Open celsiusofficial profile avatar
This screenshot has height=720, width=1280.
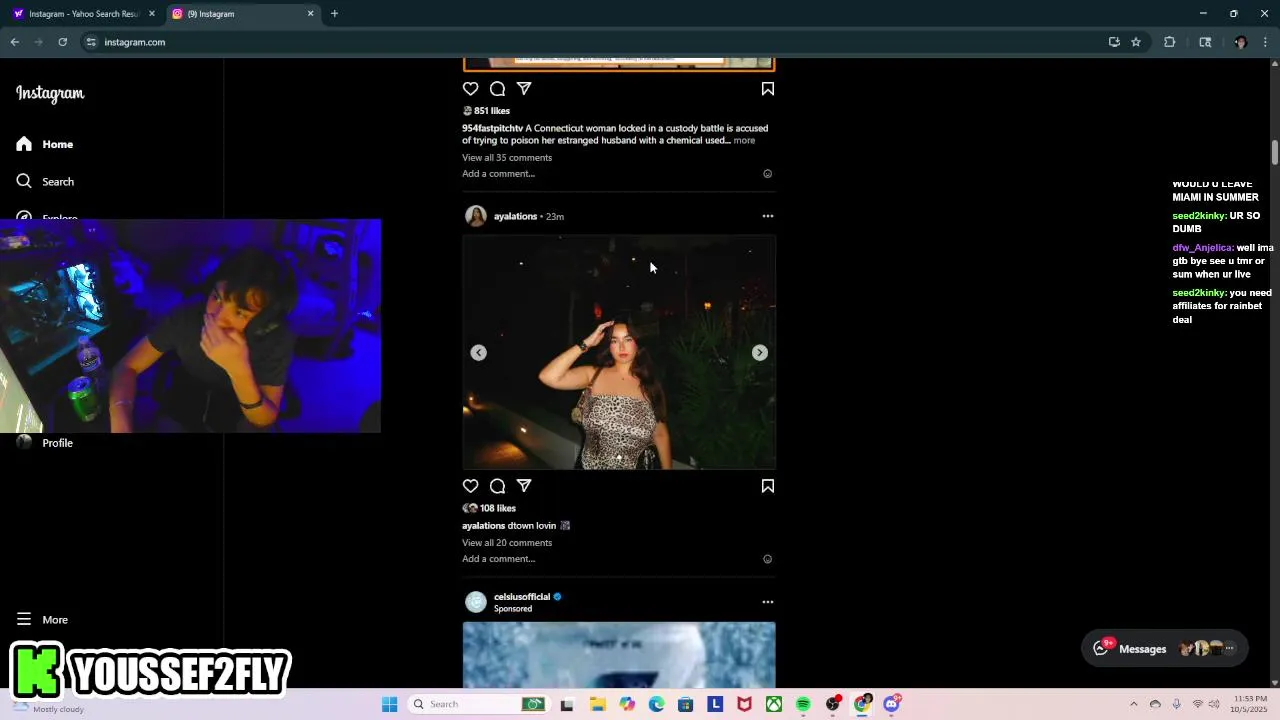coord(476,602)
